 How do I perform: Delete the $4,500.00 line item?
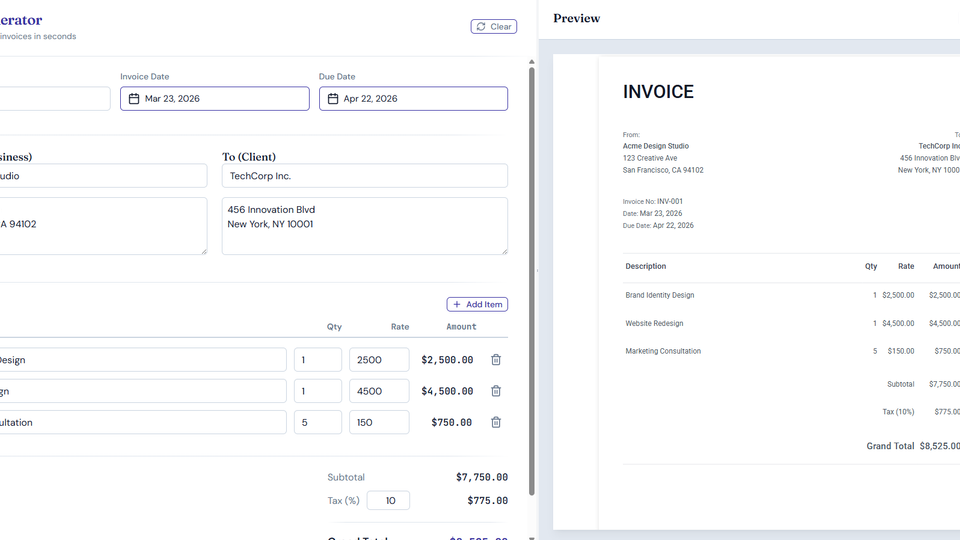click(x=496, y=391)
